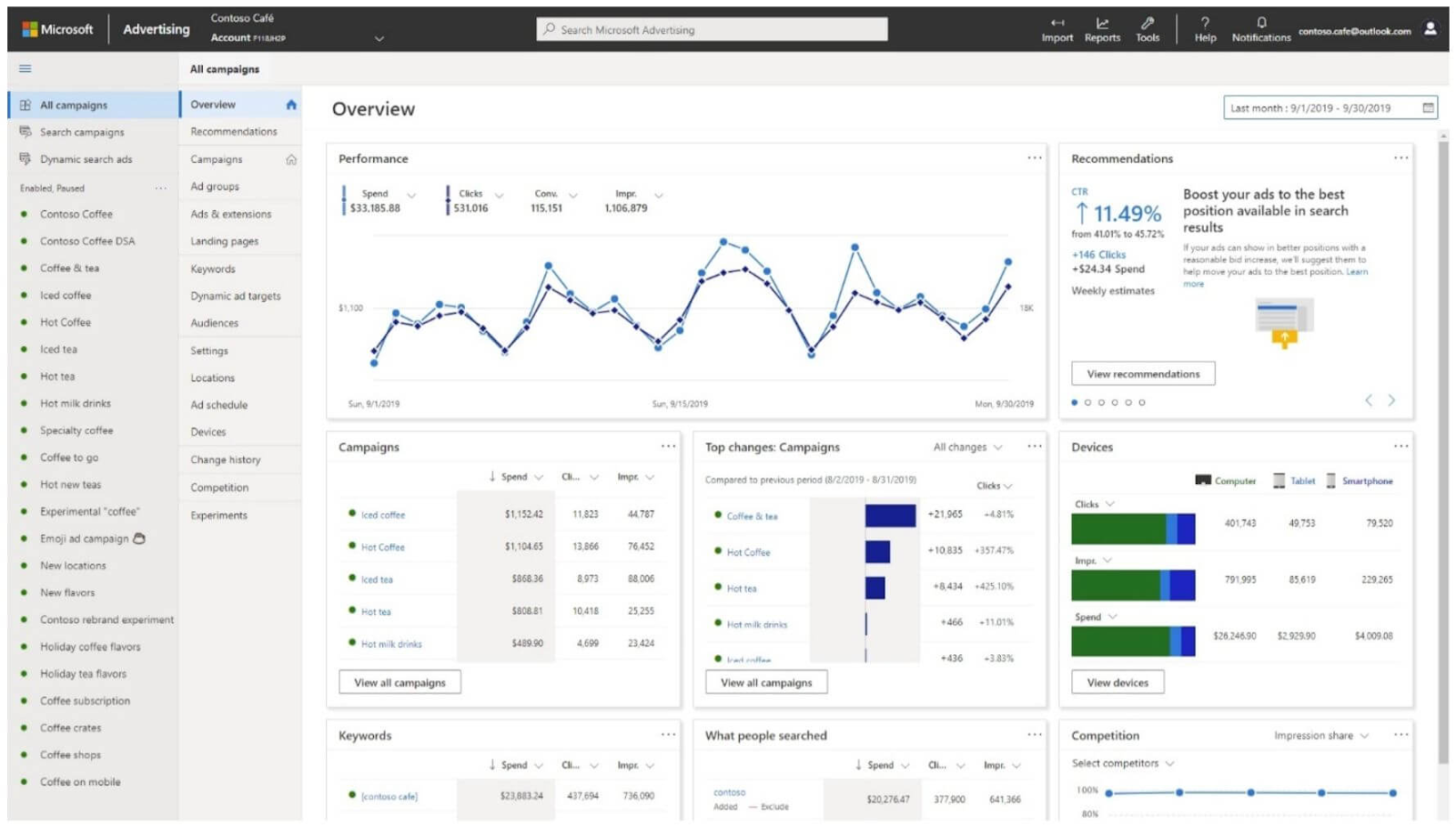The image size is (1456, 826).
Task: Open the Iced coffee campaign link
Action: (383, 515)
